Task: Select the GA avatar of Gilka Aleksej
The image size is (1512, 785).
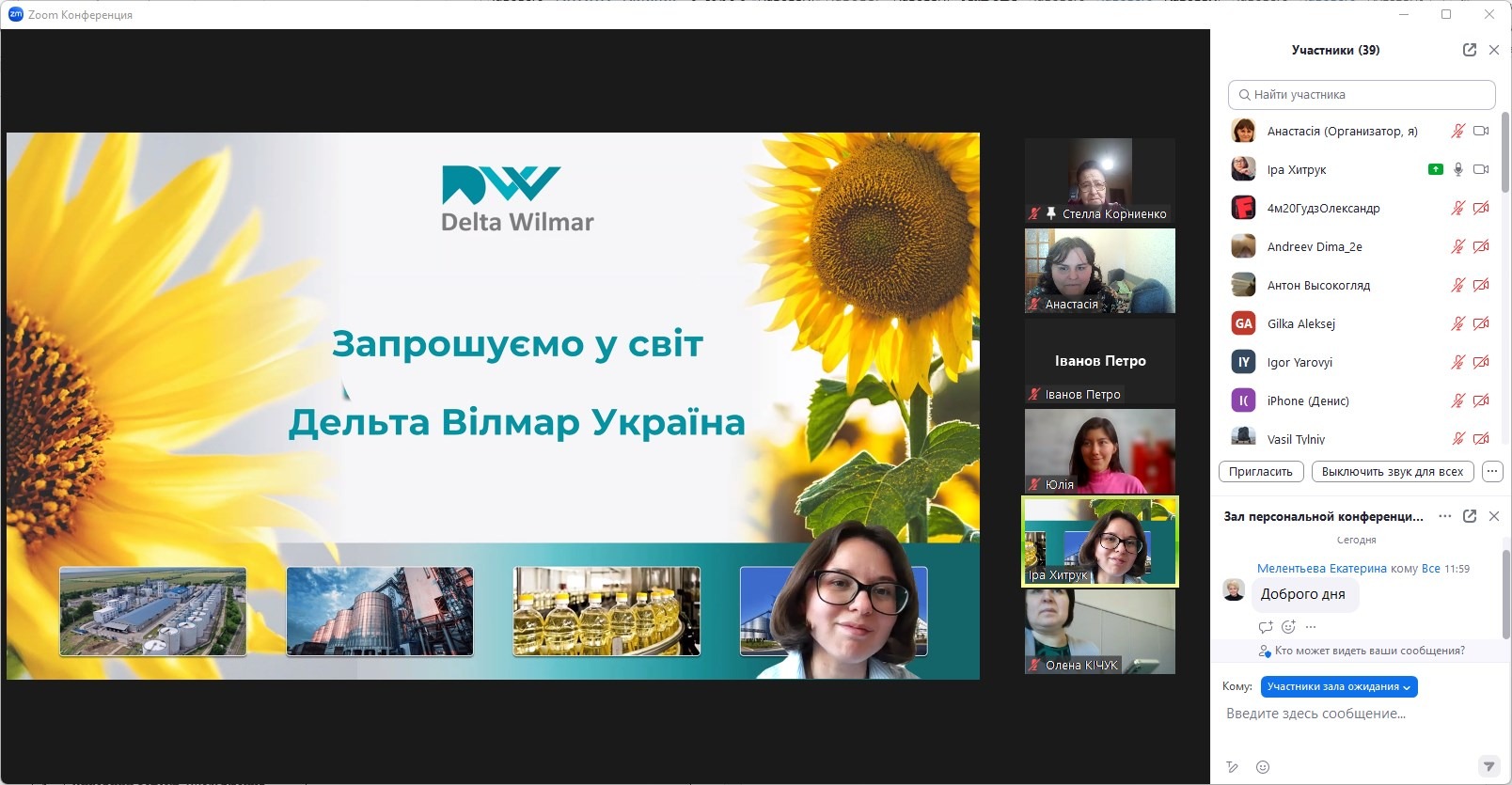Action: click(x=1243, y=323)
